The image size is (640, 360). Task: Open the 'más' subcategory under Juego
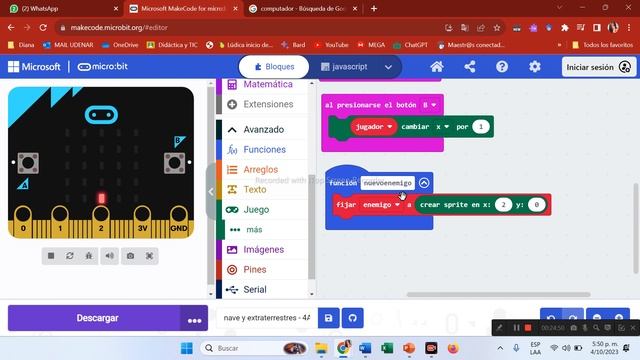(x=265, y=230)
